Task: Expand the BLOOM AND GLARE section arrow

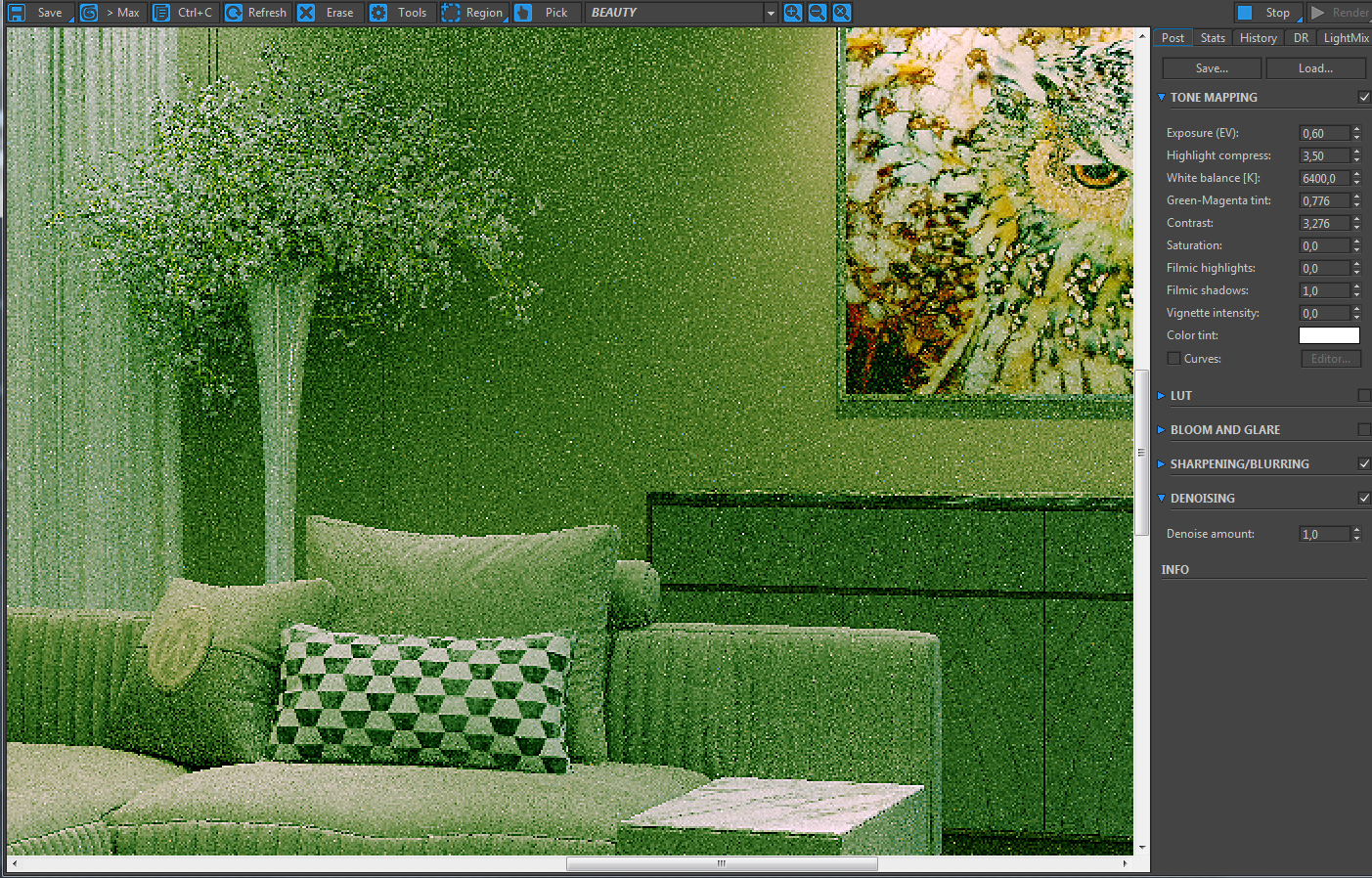Action: point(1161,430)
